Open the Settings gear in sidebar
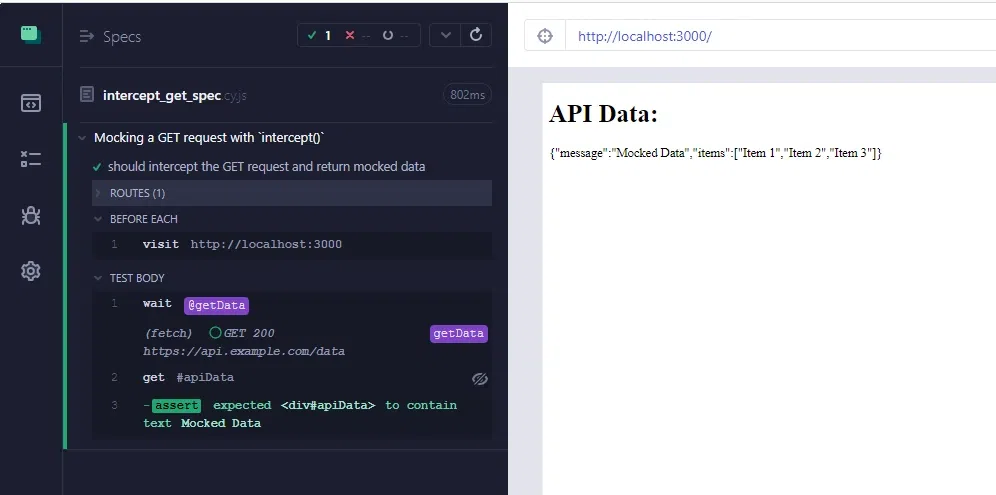Image resolution: width=996 pixels, height=495 pixels. pos(30,271)
